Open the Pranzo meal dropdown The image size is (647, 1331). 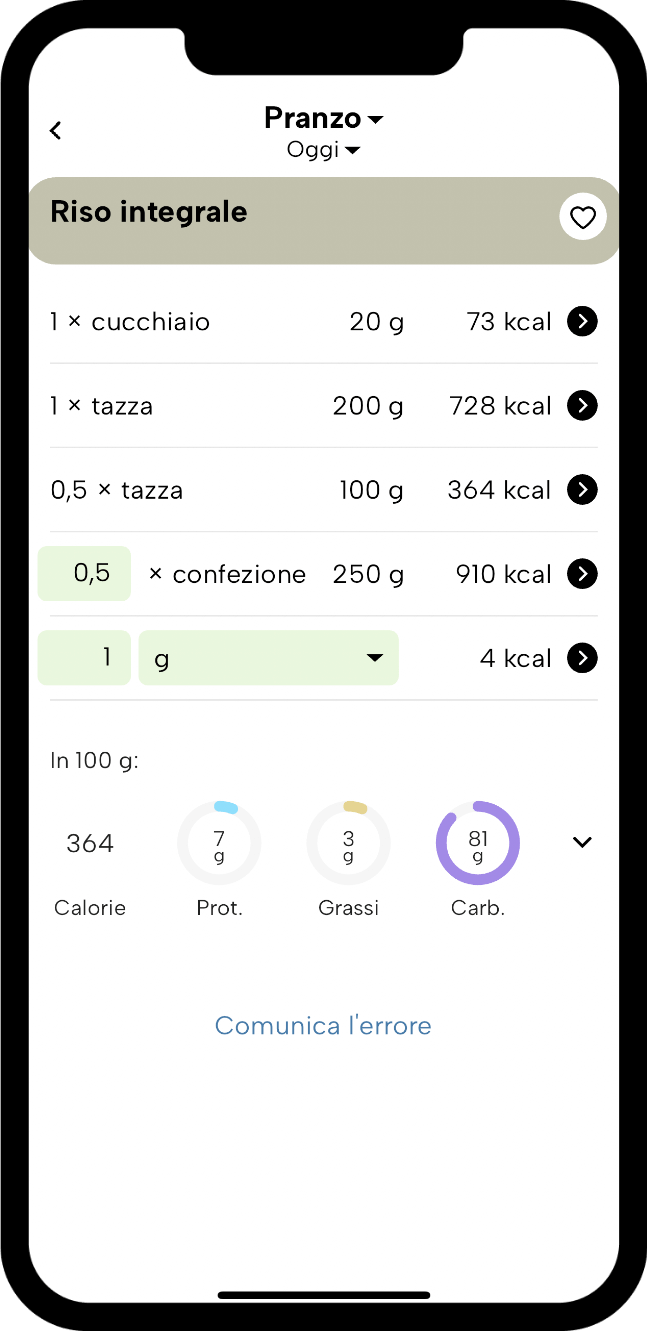coord(323,118)
